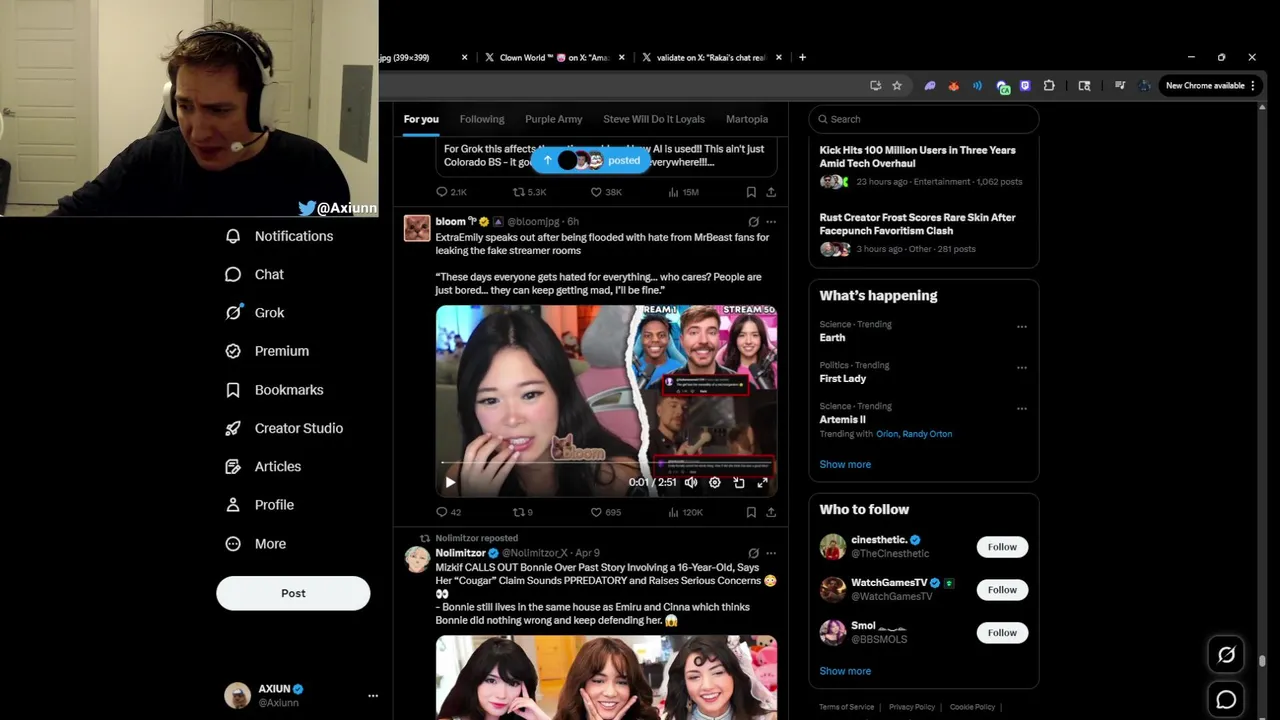1280x720 pixels.
Task: Open more options on Nolimitzor's post
Action: coord(771,553)
